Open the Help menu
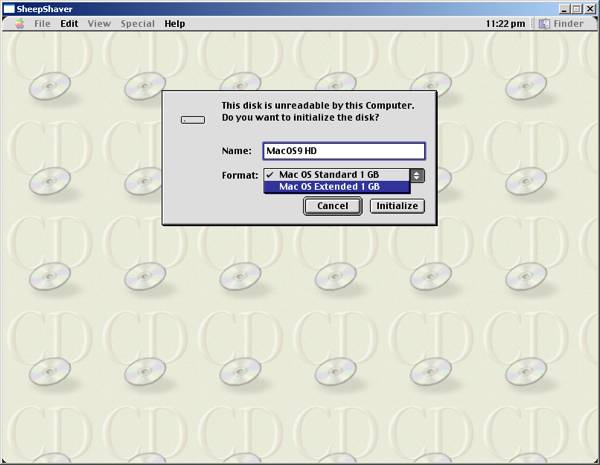The image size is (600, 465). [x=175, y=23]
